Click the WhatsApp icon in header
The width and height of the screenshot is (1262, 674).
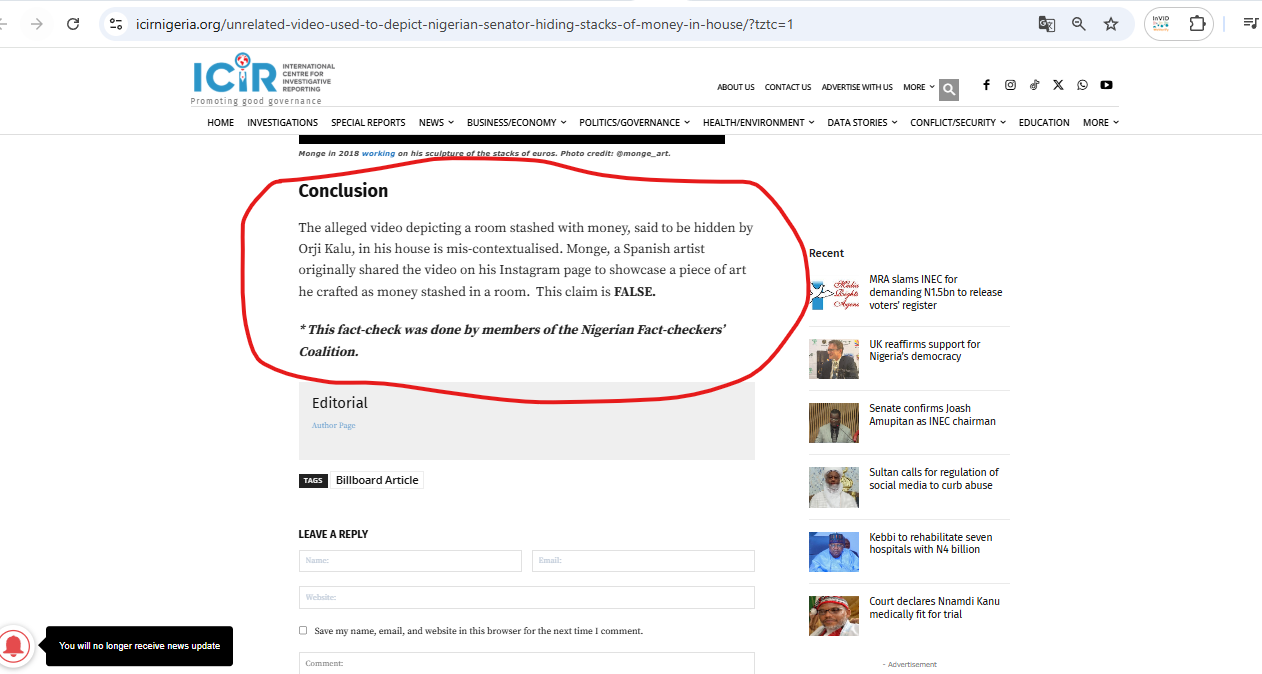tap(1082, 86)
